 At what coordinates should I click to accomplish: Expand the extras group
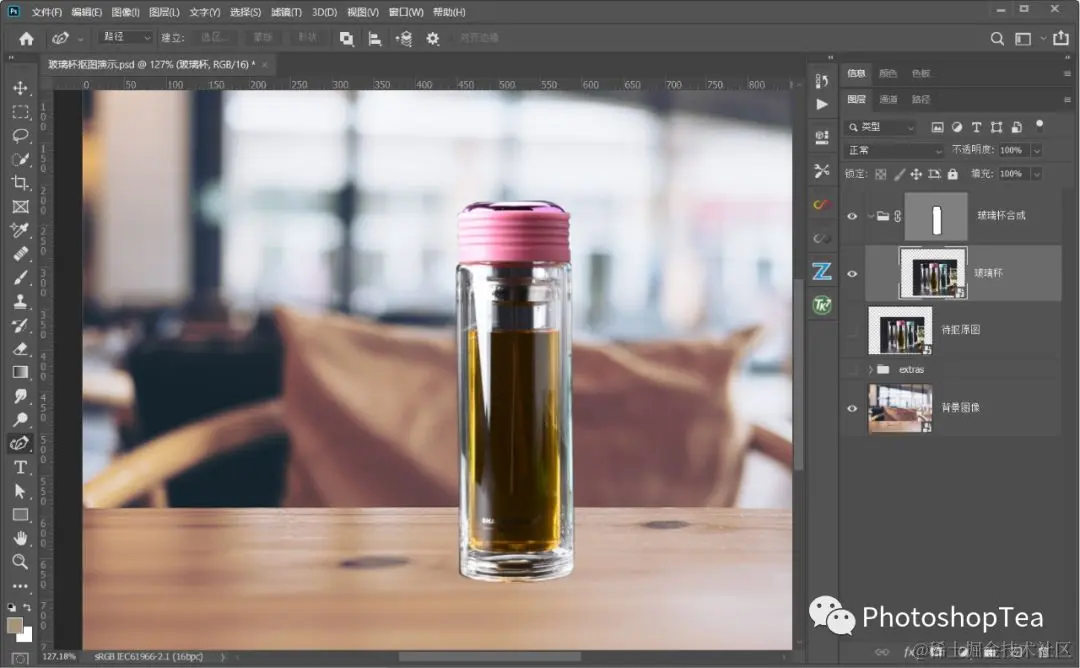871,370
